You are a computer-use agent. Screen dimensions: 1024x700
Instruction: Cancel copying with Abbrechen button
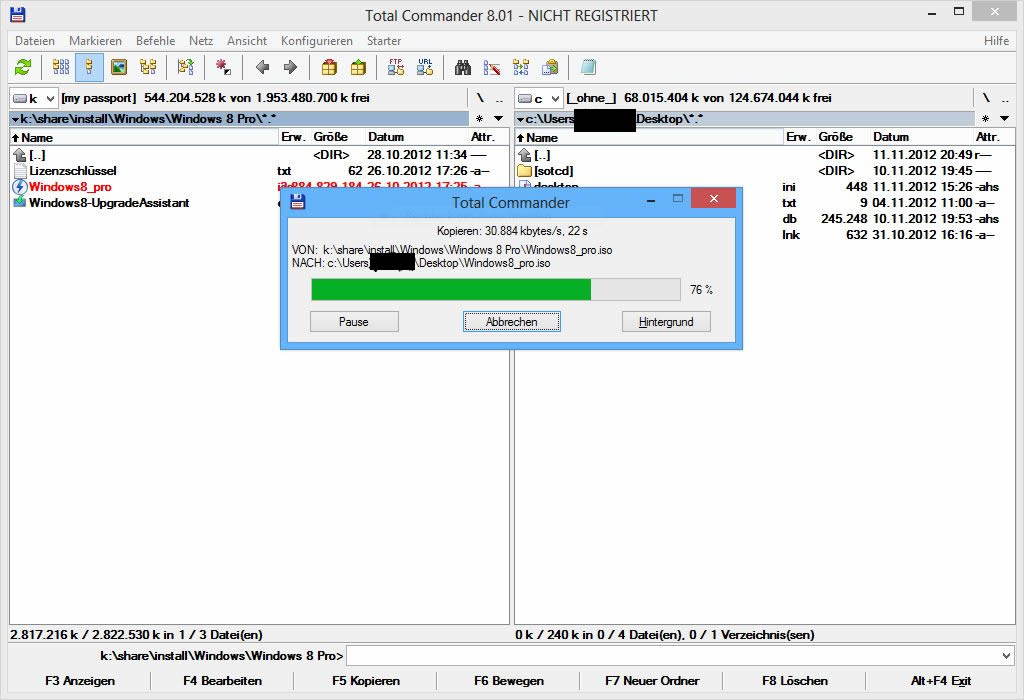coord(512,322)
